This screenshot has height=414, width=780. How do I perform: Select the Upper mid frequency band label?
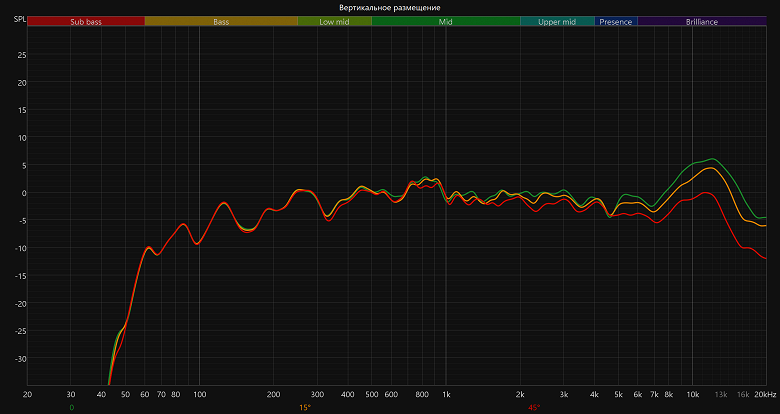[x=557, y=21]
